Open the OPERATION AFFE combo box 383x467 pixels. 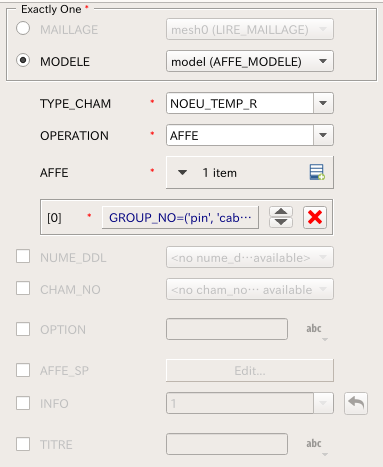point(250,135)
